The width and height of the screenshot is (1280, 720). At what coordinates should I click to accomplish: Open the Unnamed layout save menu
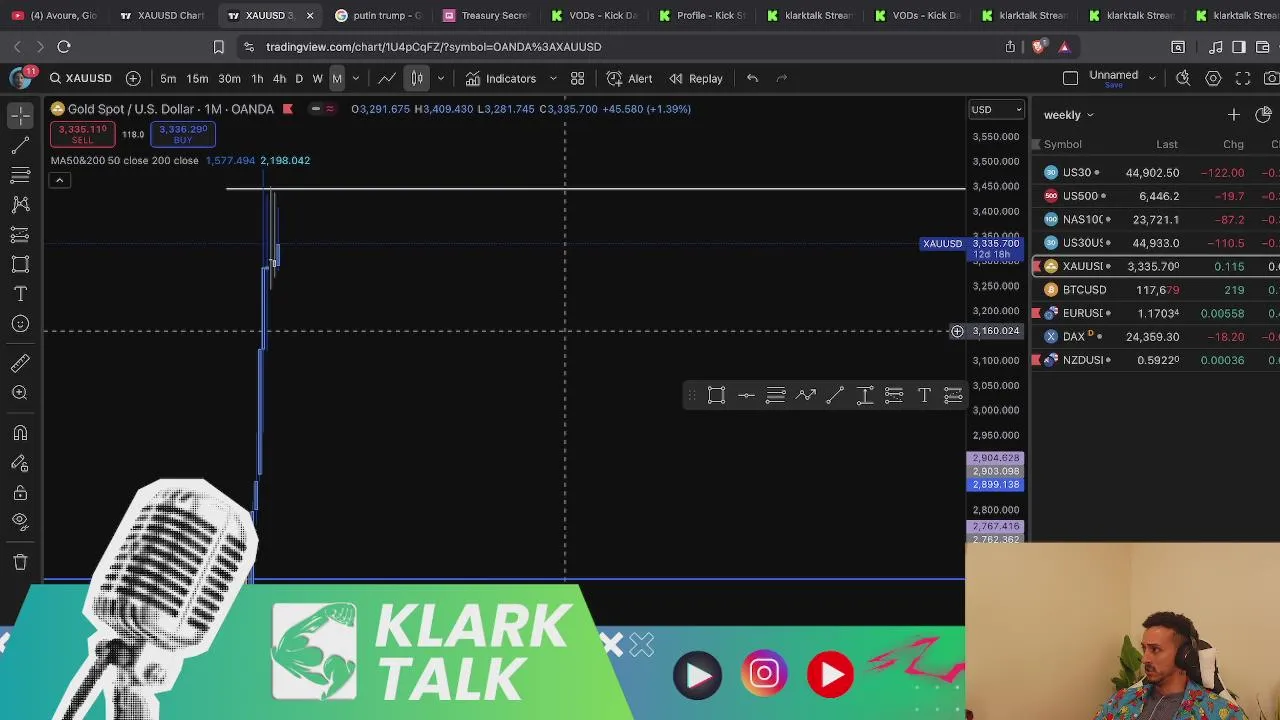1121,78
